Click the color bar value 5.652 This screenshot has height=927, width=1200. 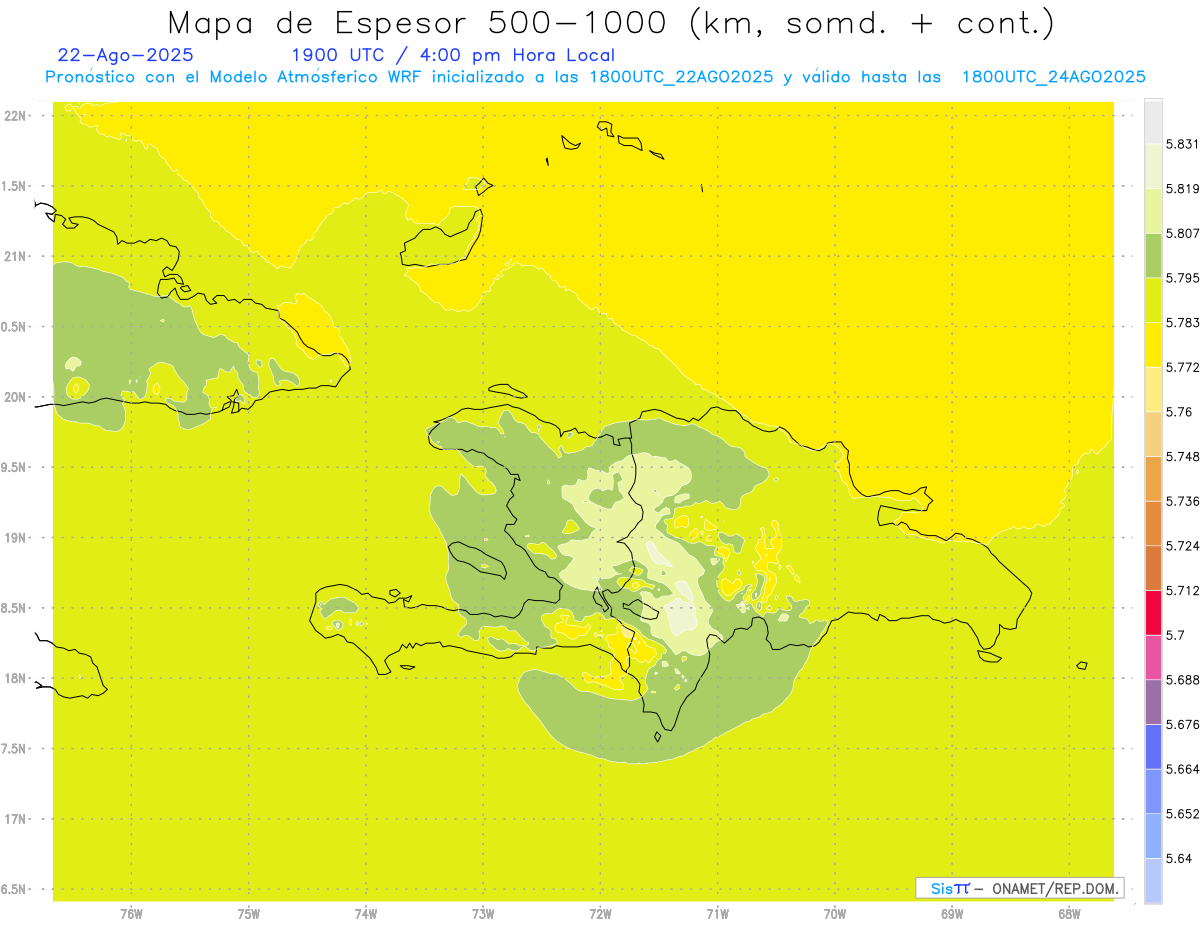point(1181,814)
